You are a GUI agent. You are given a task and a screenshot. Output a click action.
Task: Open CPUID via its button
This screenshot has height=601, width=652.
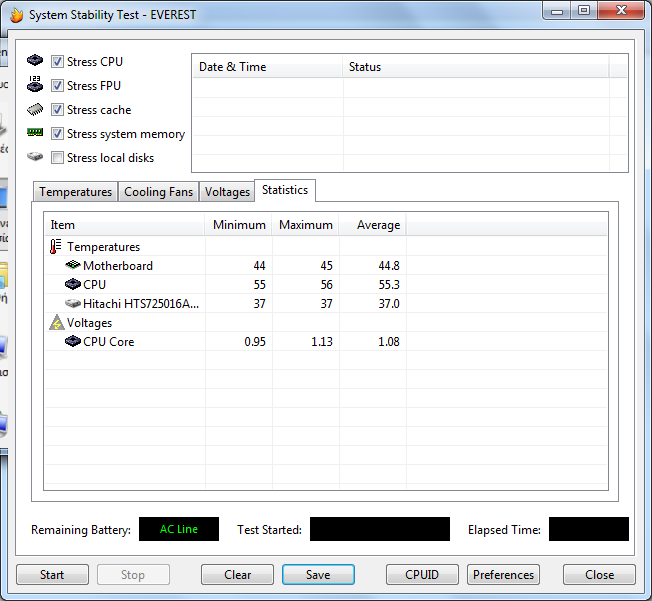tap(422, 575)
